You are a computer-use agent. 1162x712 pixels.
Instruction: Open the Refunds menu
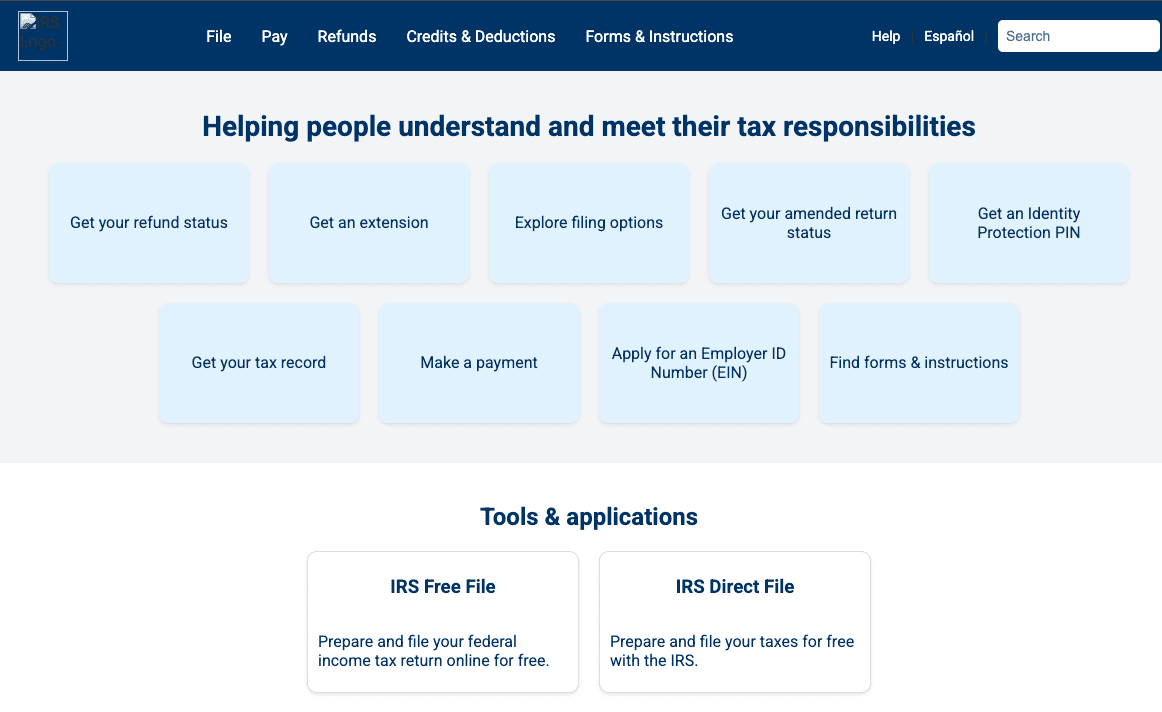click(347, 36)
